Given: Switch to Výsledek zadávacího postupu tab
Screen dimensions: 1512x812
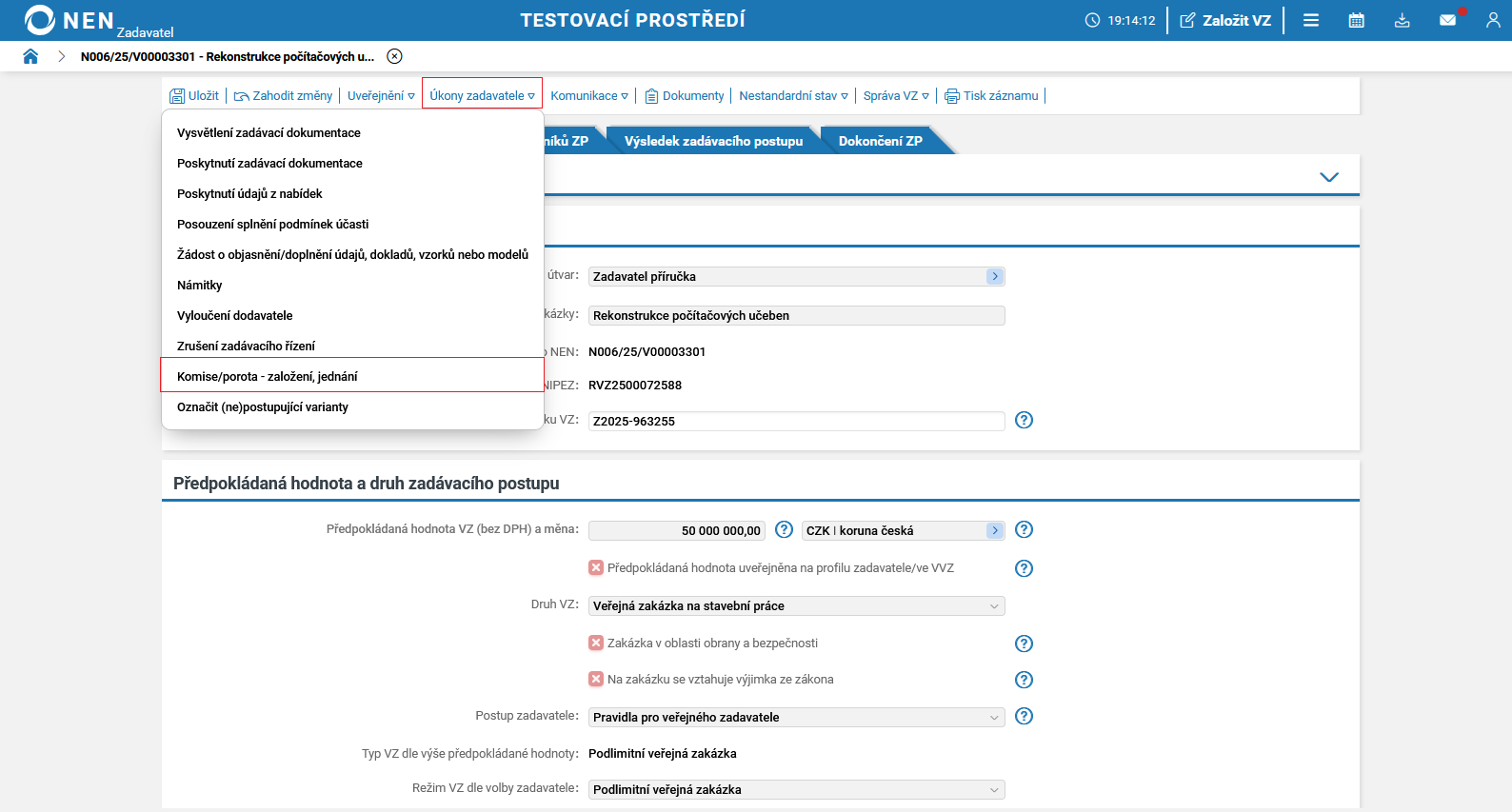Looking at the screenshot, I should (x=713, y=141).
